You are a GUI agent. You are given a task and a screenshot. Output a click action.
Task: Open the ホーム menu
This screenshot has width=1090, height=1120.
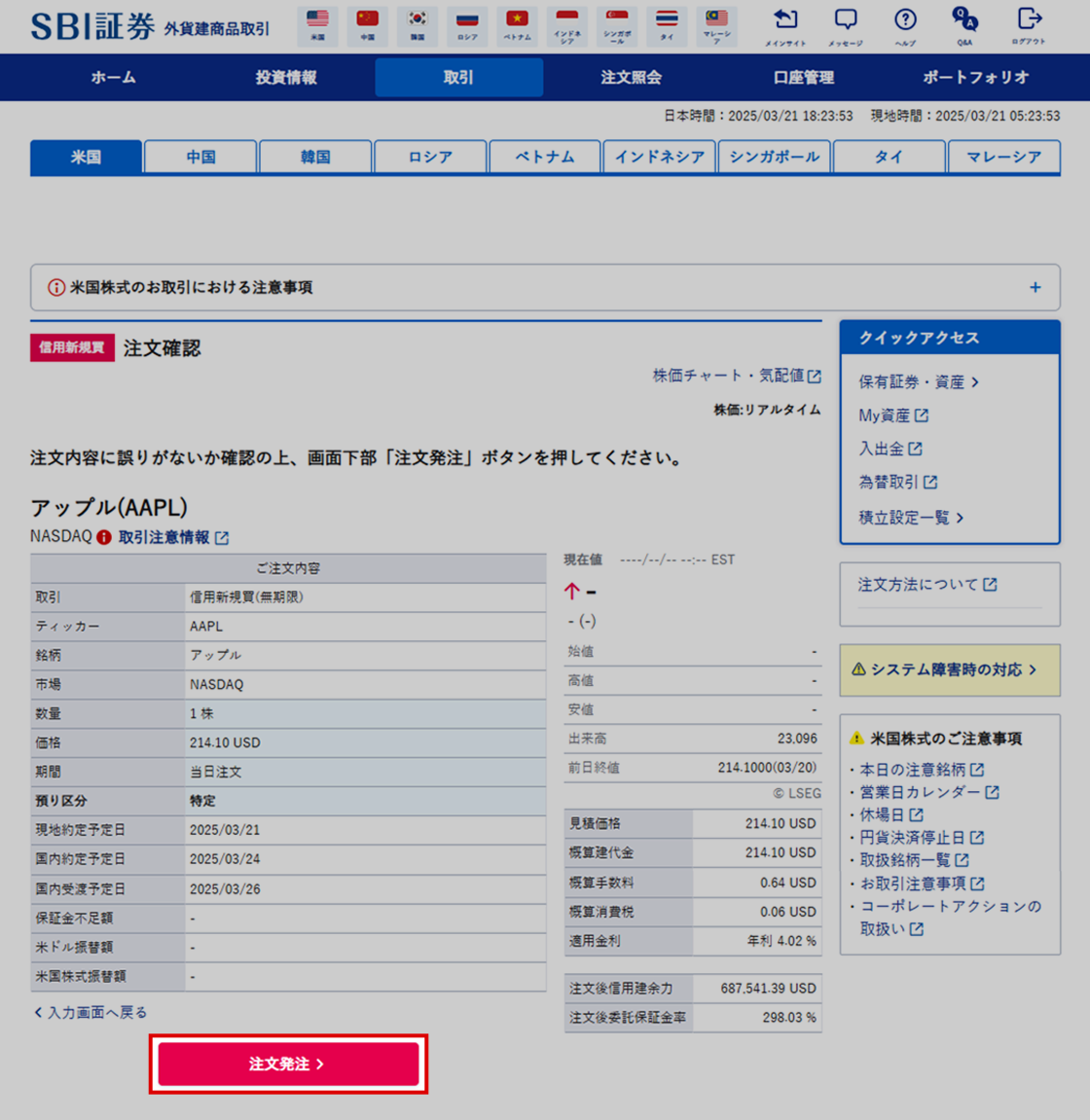pyautogui.click(x=113, y=77)
